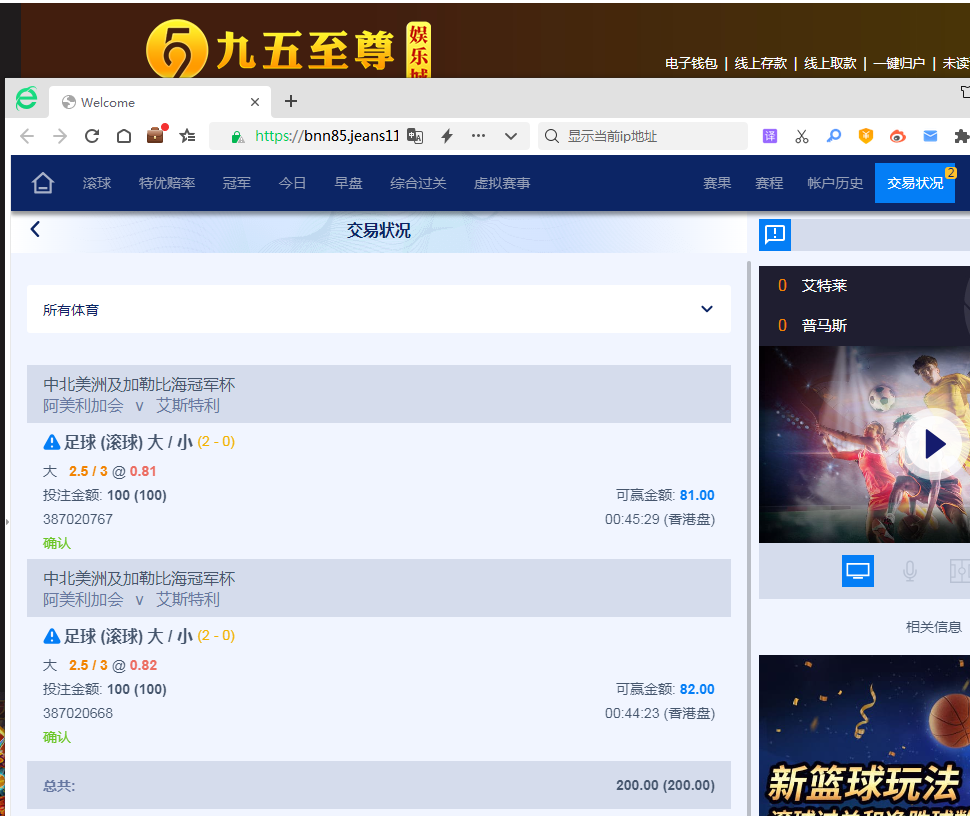The width and height of the screenshot is (970, 816).
Task: Click the odds 0.81 on first bet
Action: click(x=143, y=471)
